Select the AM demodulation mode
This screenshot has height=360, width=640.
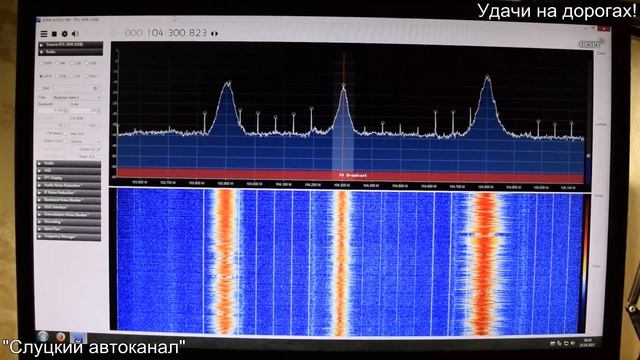[60, 63]
